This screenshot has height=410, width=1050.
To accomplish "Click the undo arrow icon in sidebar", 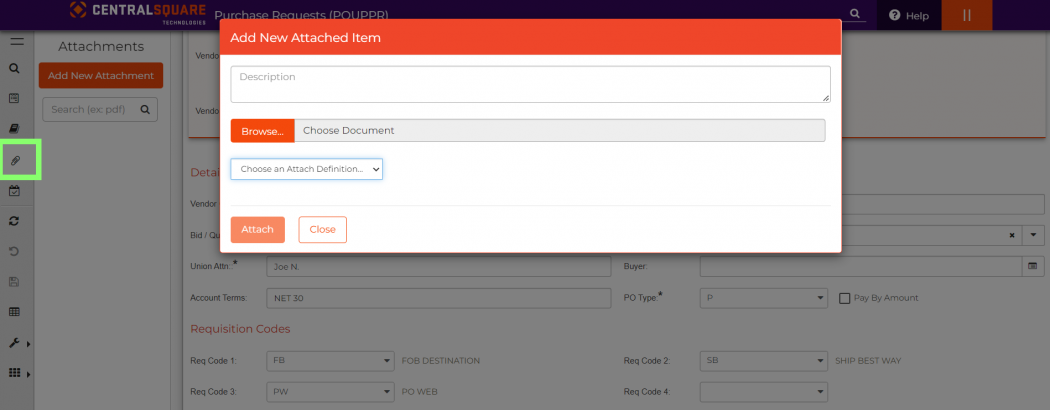I will [x=14, y=251].
